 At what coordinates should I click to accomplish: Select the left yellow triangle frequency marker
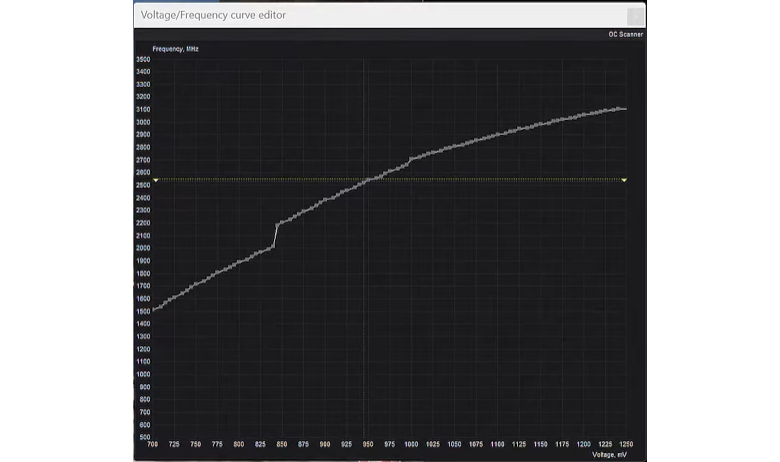coord(156,180)
